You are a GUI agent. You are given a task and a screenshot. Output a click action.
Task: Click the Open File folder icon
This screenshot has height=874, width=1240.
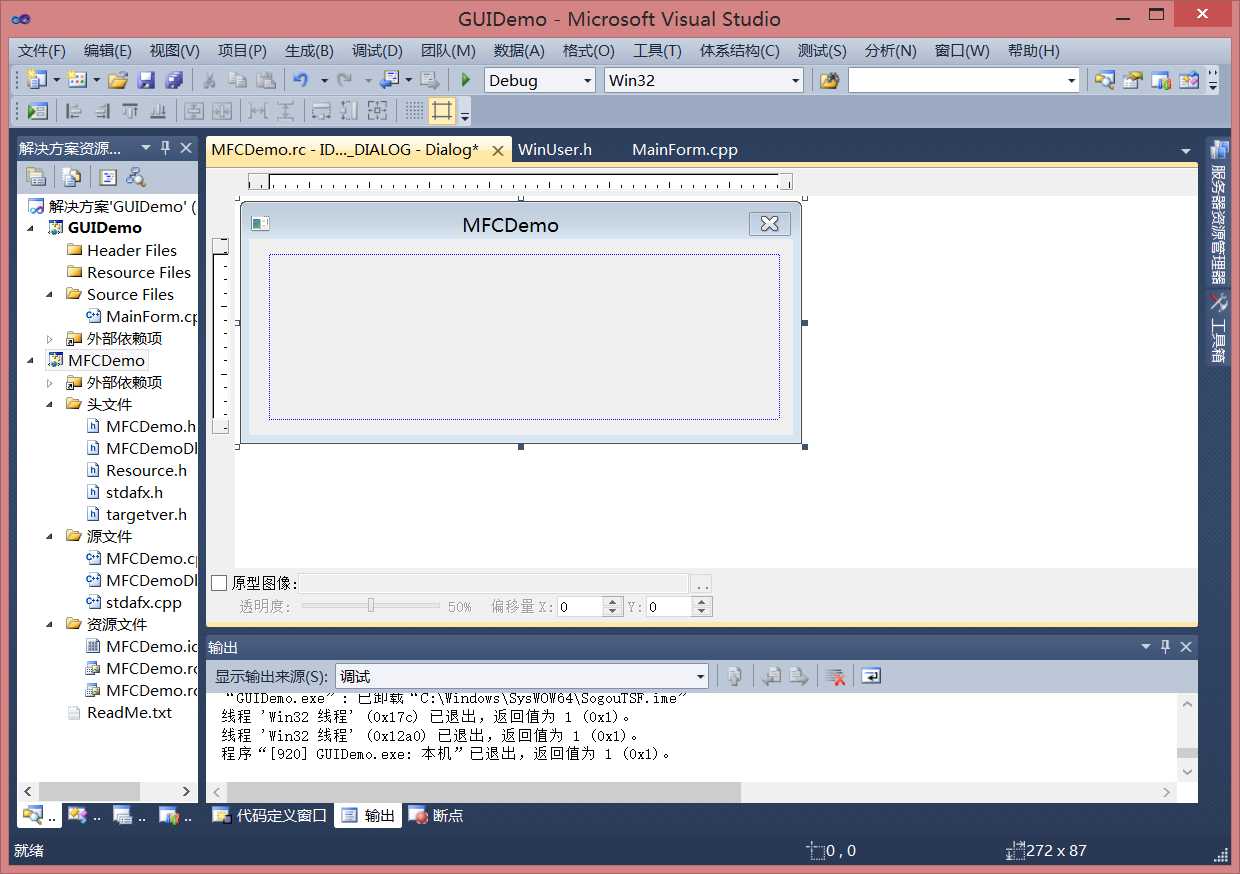click(118, 80)
